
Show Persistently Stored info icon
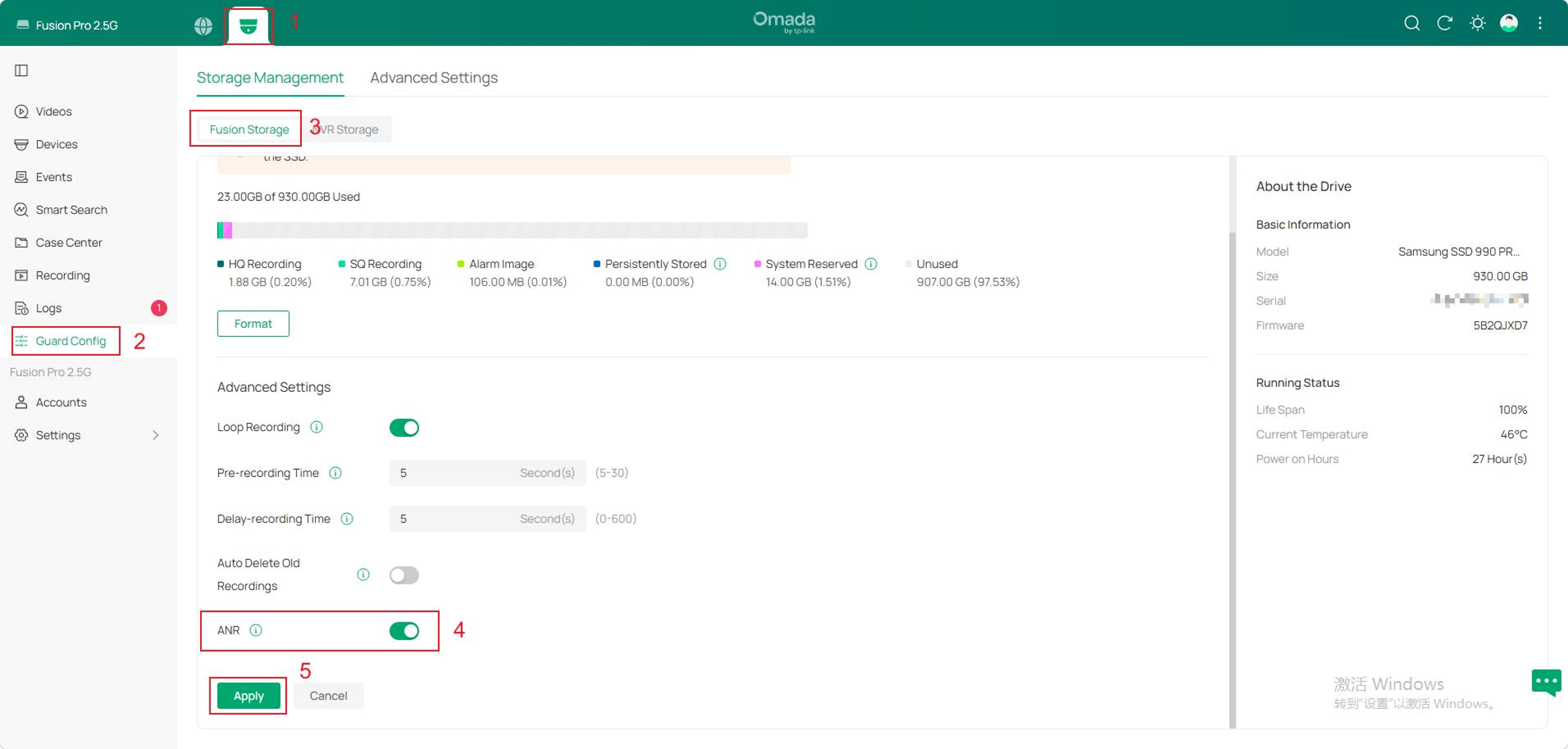[720, 264]
